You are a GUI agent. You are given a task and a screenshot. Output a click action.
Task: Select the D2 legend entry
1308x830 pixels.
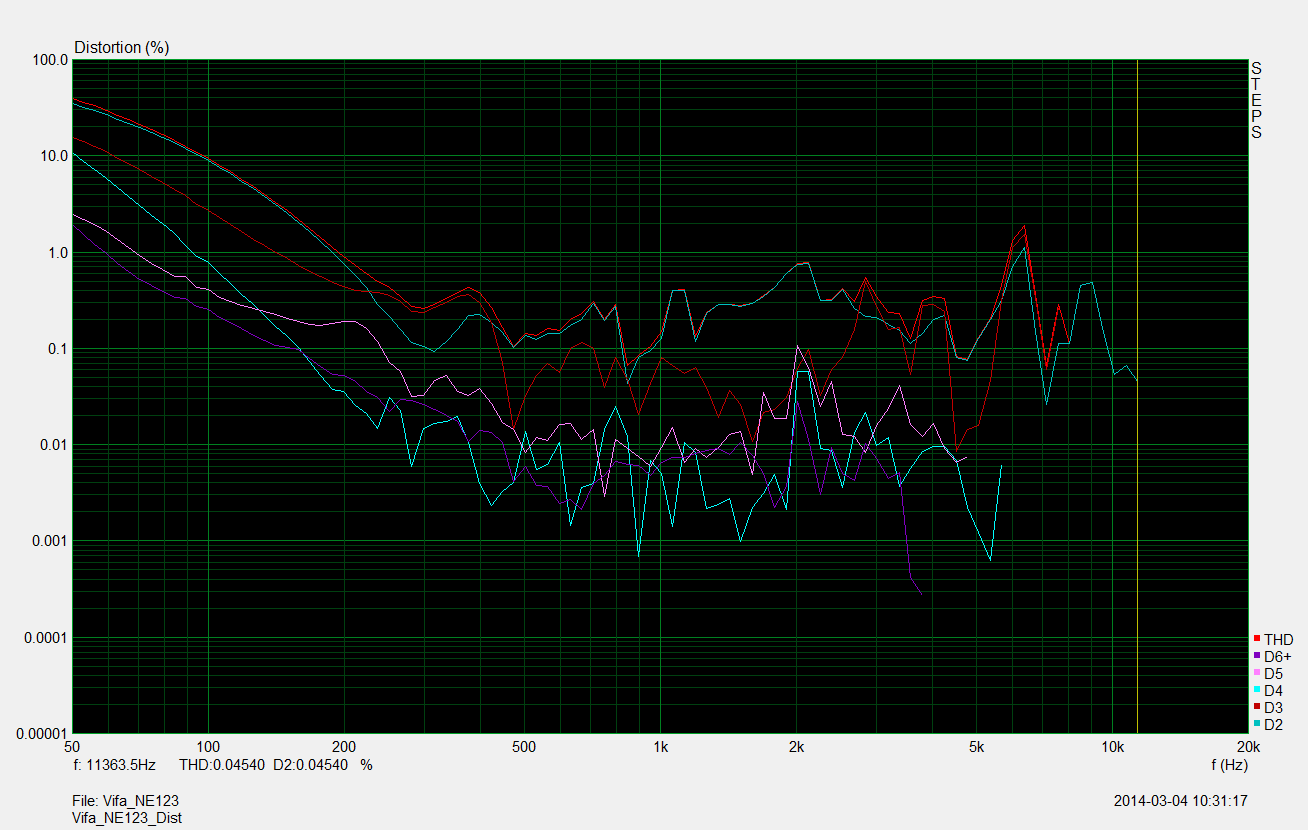click(1273, 724)
